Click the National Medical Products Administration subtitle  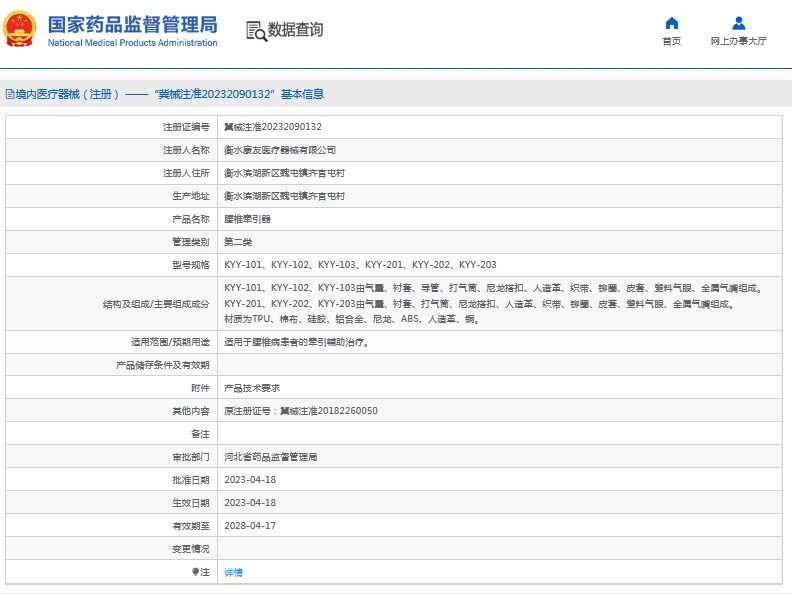[x=132, y=43]
